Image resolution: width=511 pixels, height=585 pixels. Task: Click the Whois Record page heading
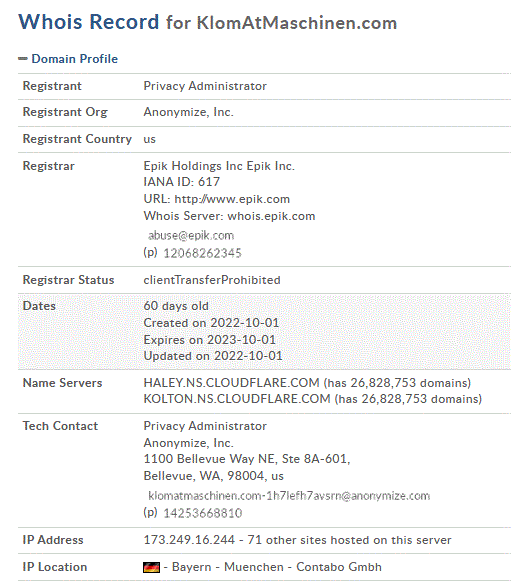click(x=207, y=22)
